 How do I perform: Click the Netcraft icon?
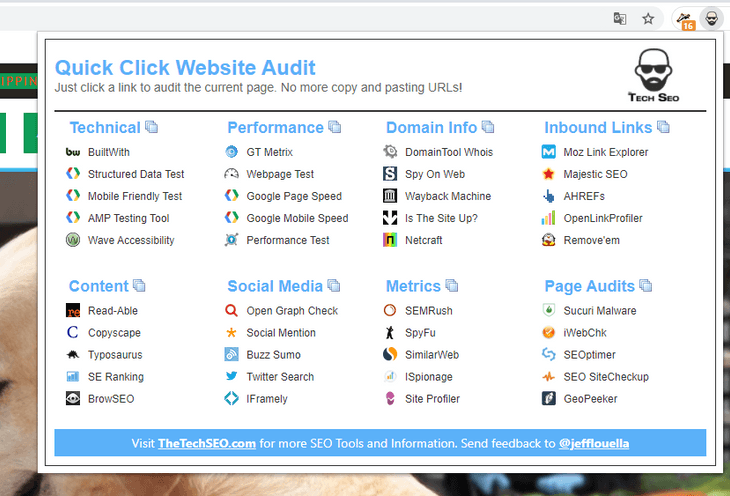point(390,240)
